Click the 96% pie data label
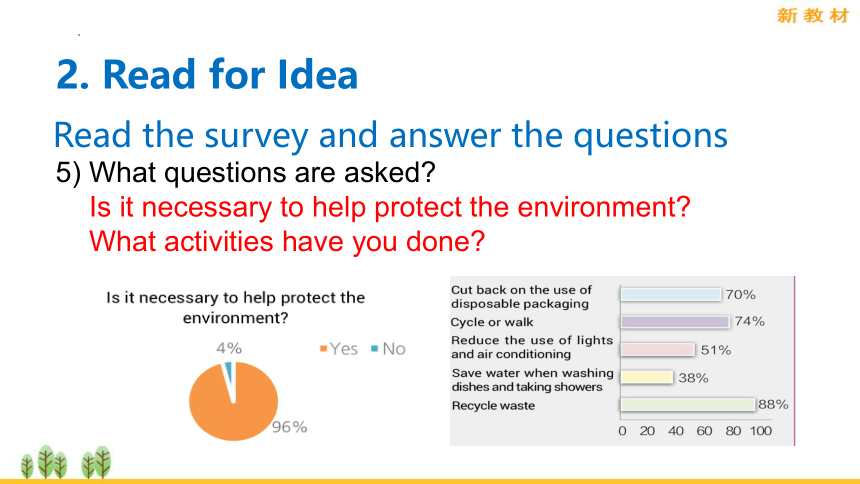Screen dimensions: 860x484 tap(290, 427)
